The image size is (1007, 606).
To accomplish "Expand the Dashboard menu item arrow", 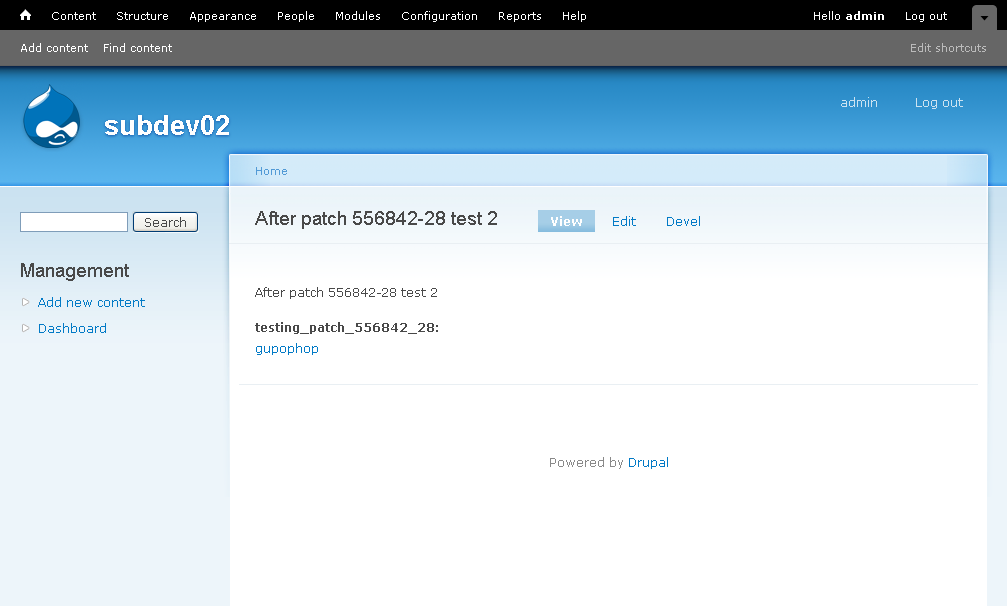I will 26,328.
